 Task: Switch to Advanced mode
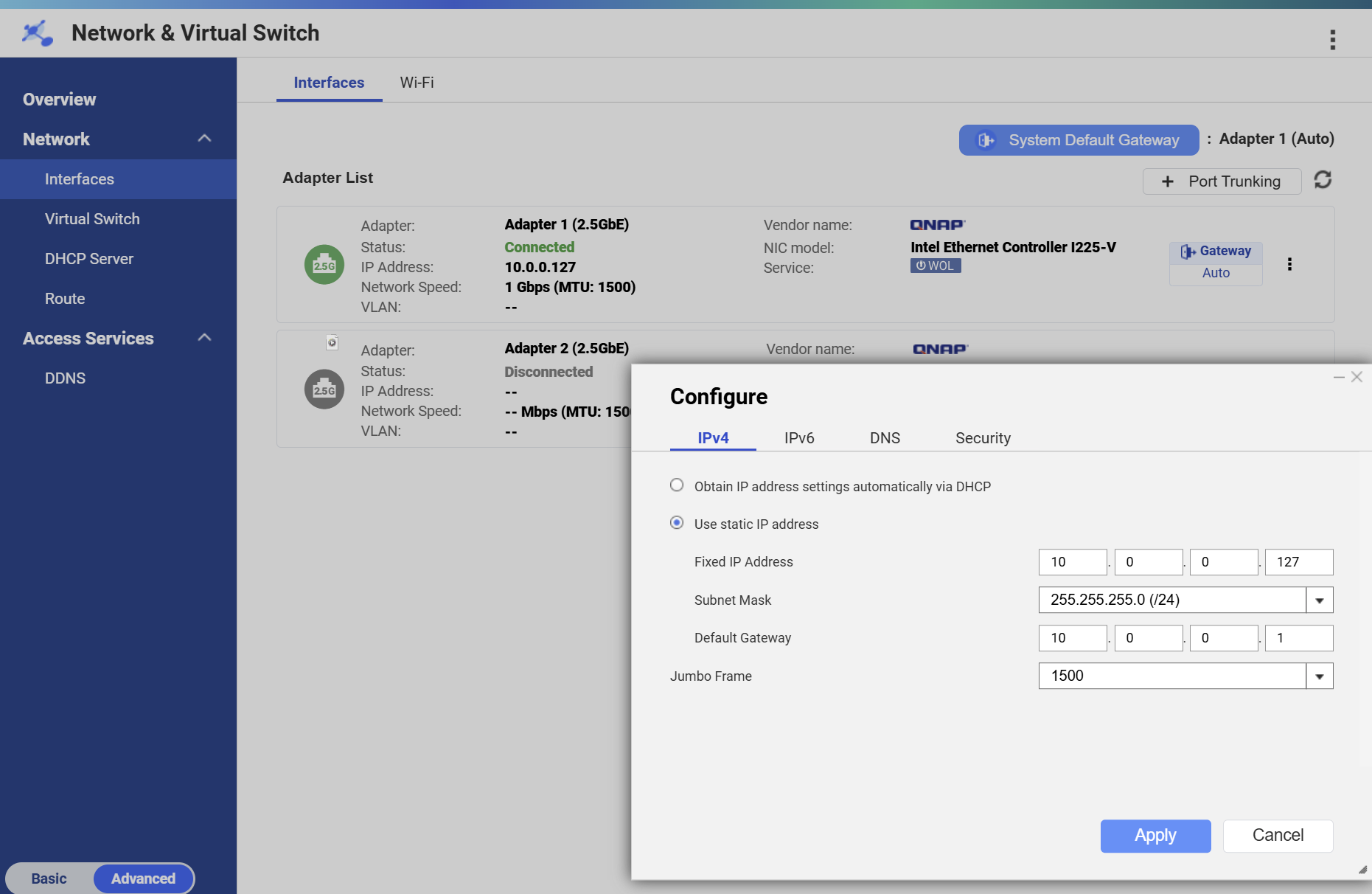point(144,879)
